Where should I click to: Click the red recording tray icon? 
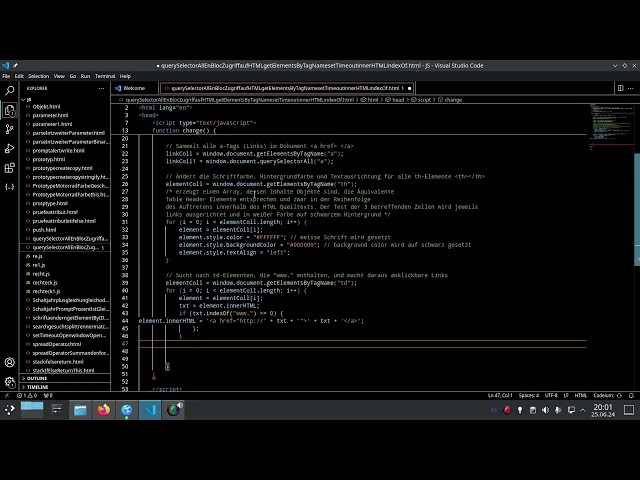click(507, 410)
